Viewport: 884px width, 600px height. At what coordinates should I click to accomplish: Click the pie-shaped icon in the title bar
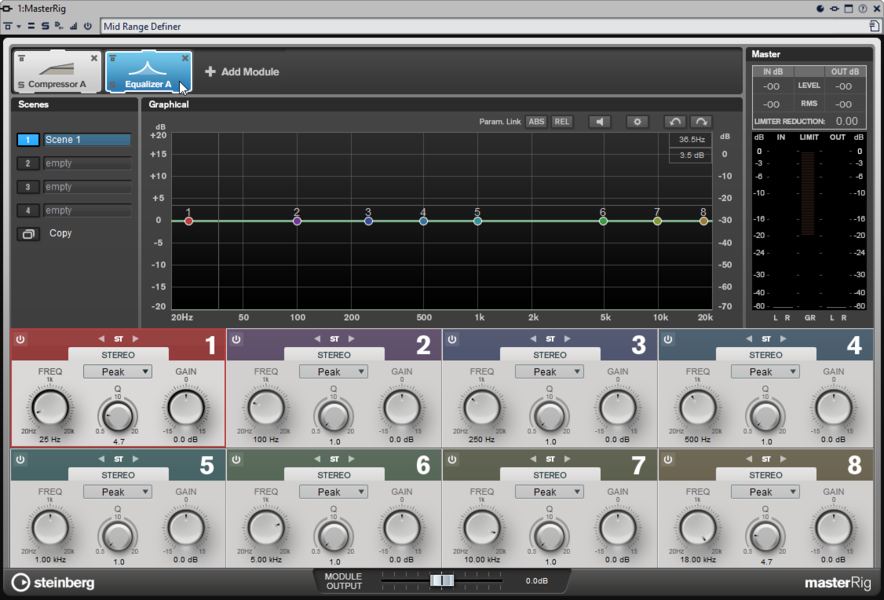[820, 8]
